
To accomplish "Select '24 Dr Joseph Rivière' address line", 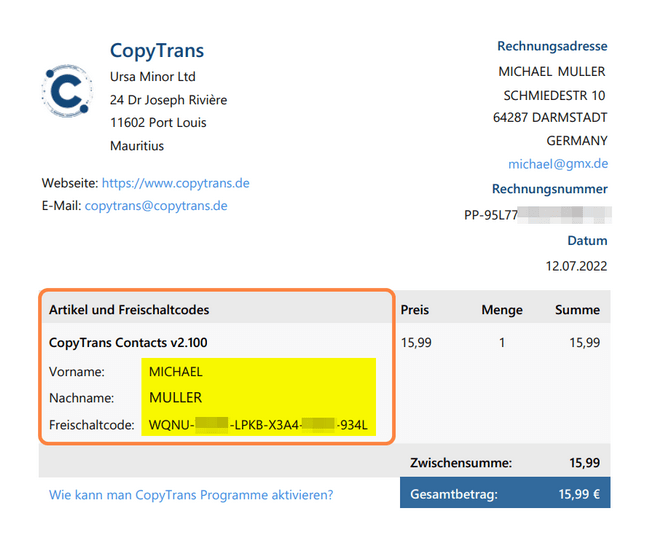I will [168, 100].
